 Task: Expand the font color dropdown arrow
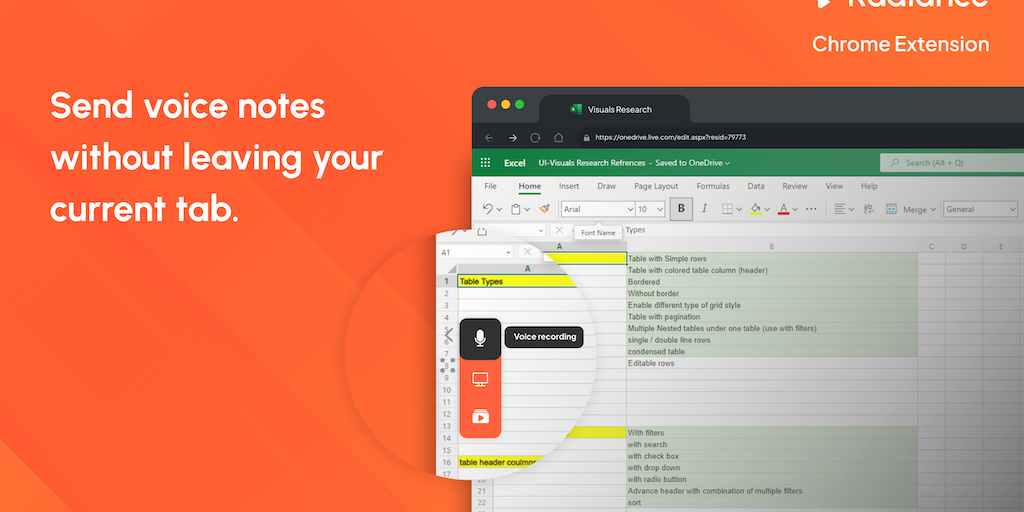795,210
